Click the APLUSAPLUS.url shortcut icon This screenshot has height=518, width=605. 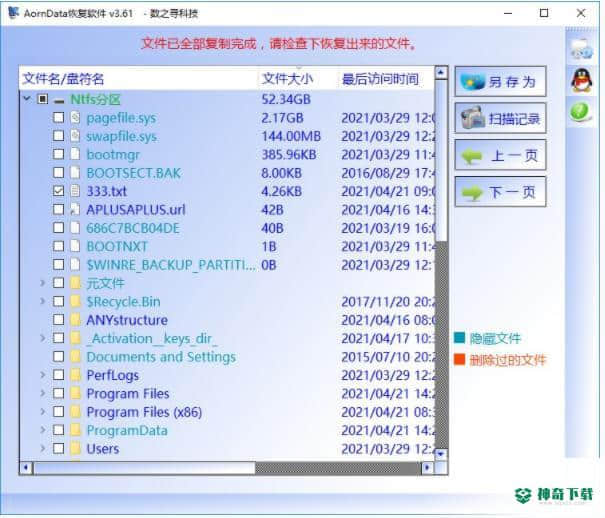click(75, 209)
